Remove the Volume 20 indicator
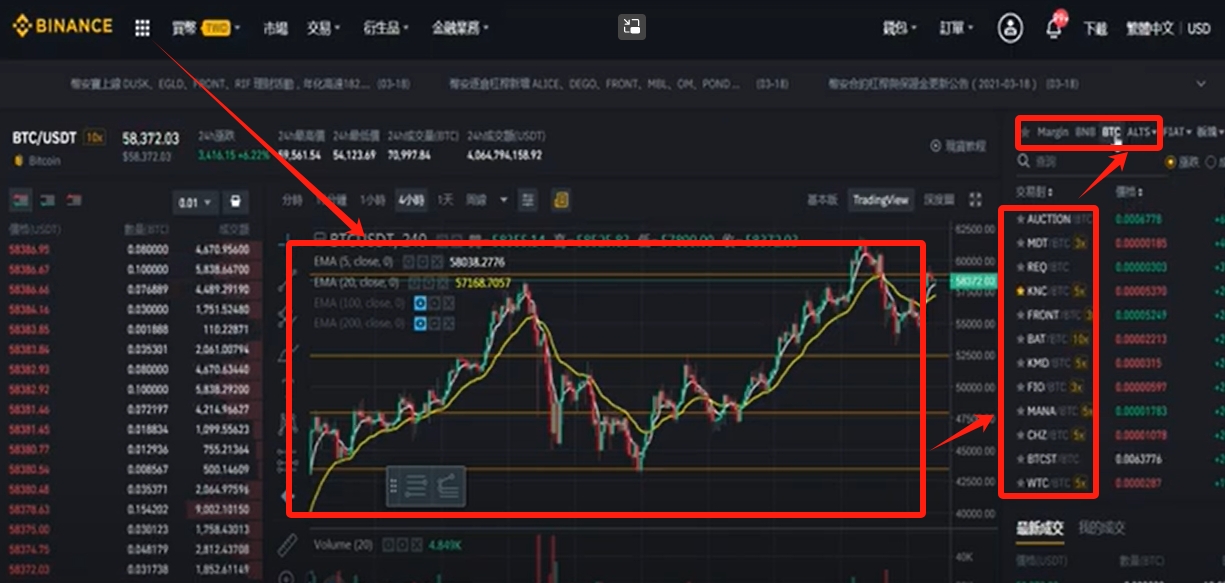The image size is (1225, 583). [x=418, y=546]
